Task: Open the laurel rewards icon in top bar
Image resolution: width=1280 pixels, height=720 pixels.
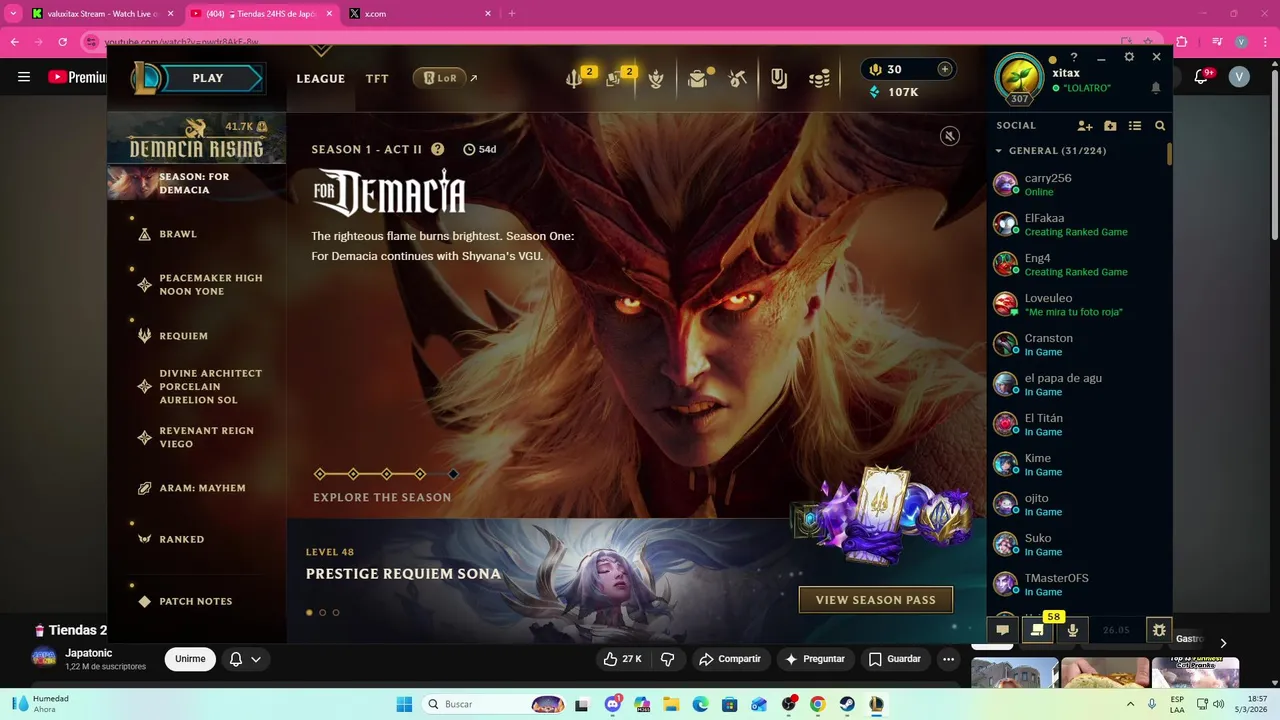Action: [x=656, y=78]
